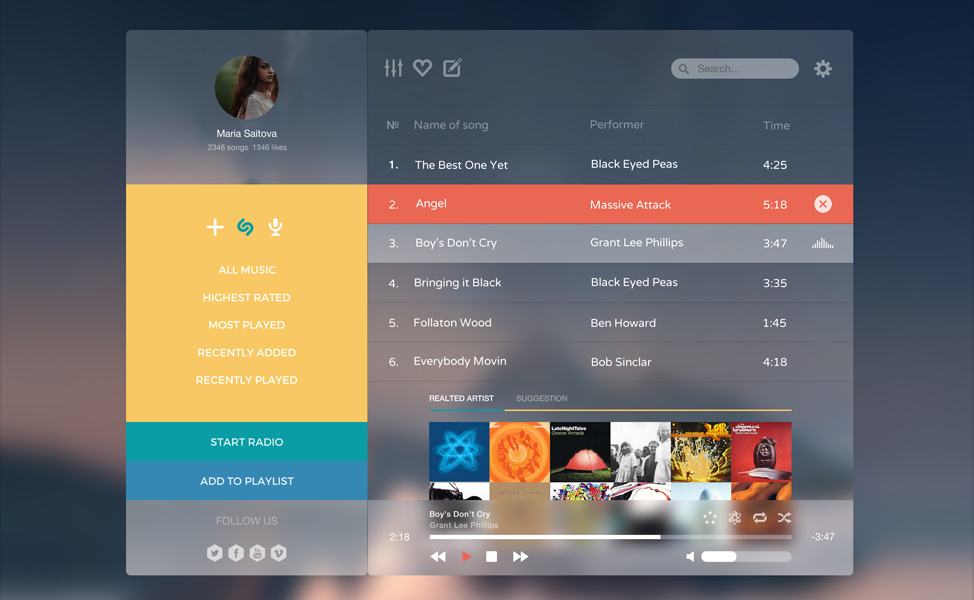Click the edit pencil icon
Viewport: 974px width, 600px height.
[x=453, y=68]
